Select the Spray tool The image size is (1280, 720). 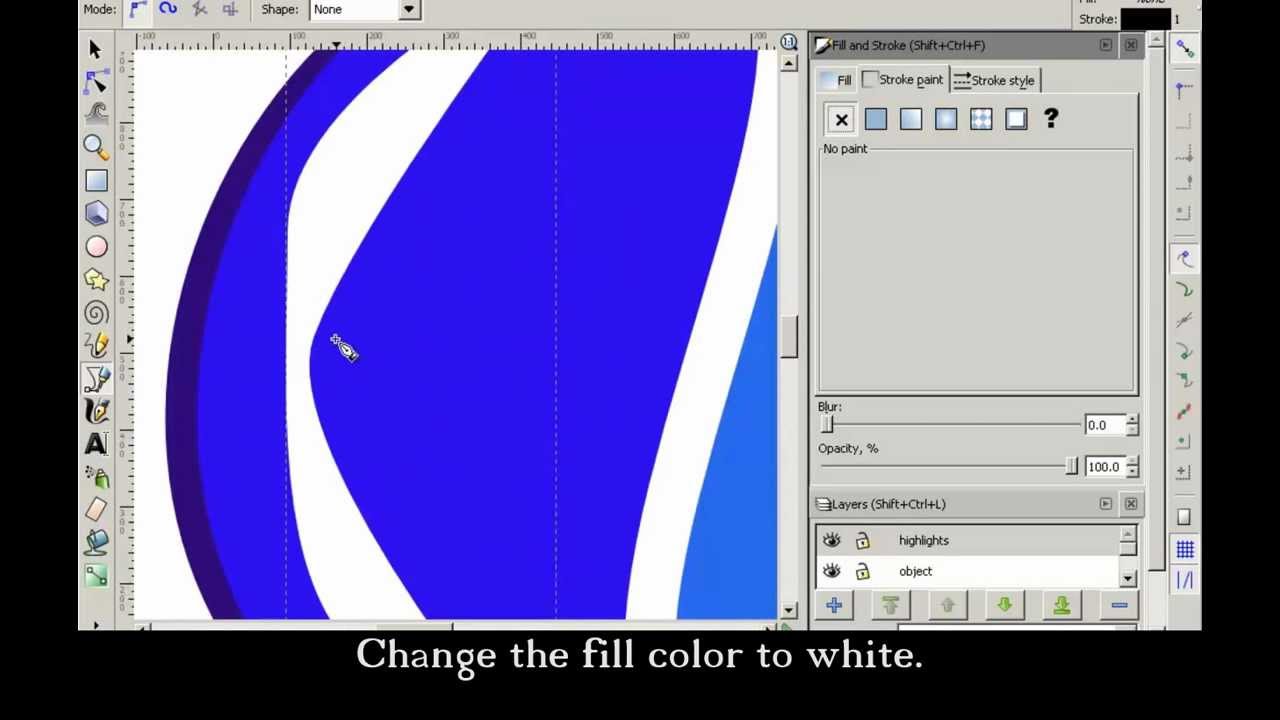point(96,477)
